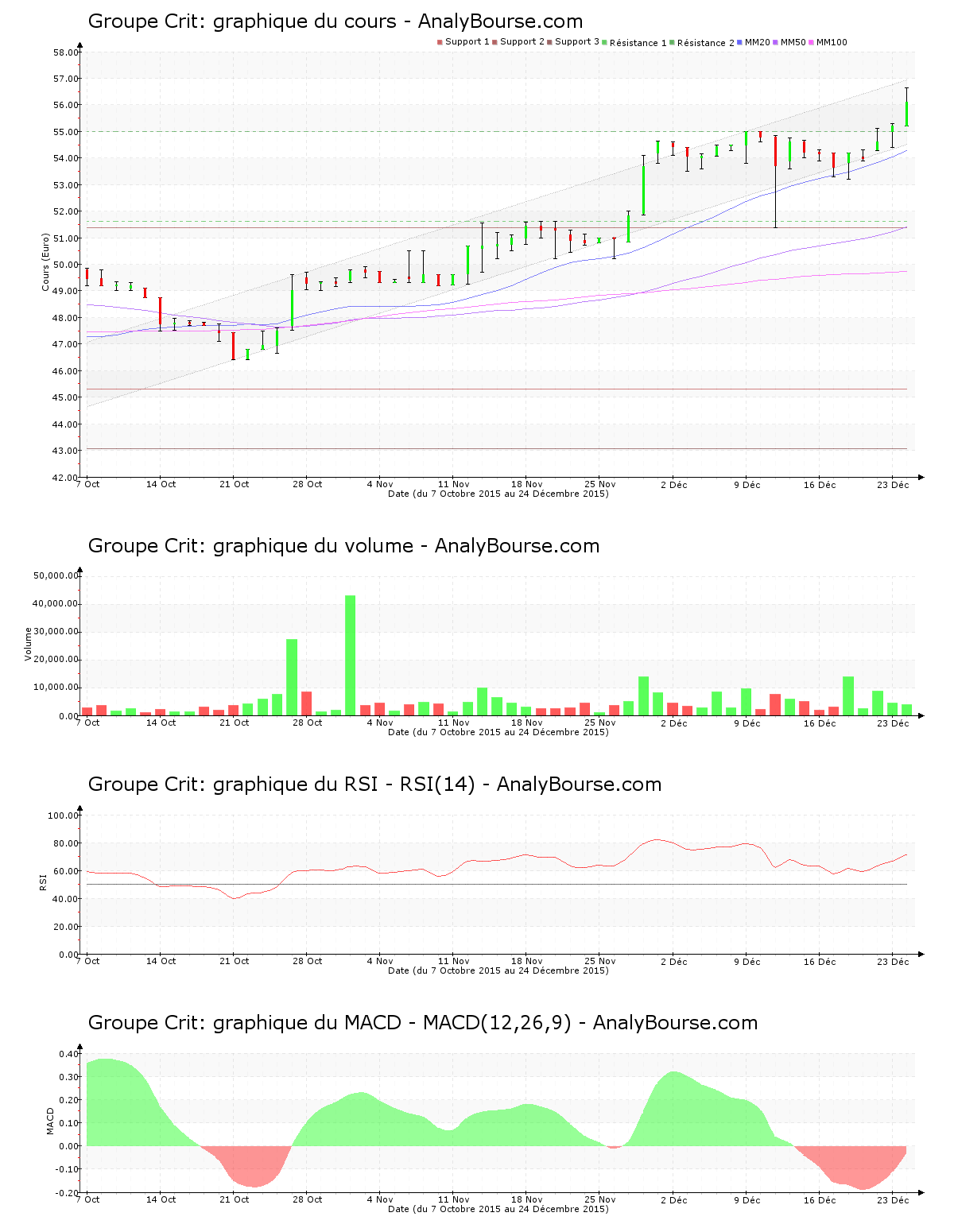Click the MM100 legend color swatch
This screenshot has width=954, height=1232.
pos(811,42)
